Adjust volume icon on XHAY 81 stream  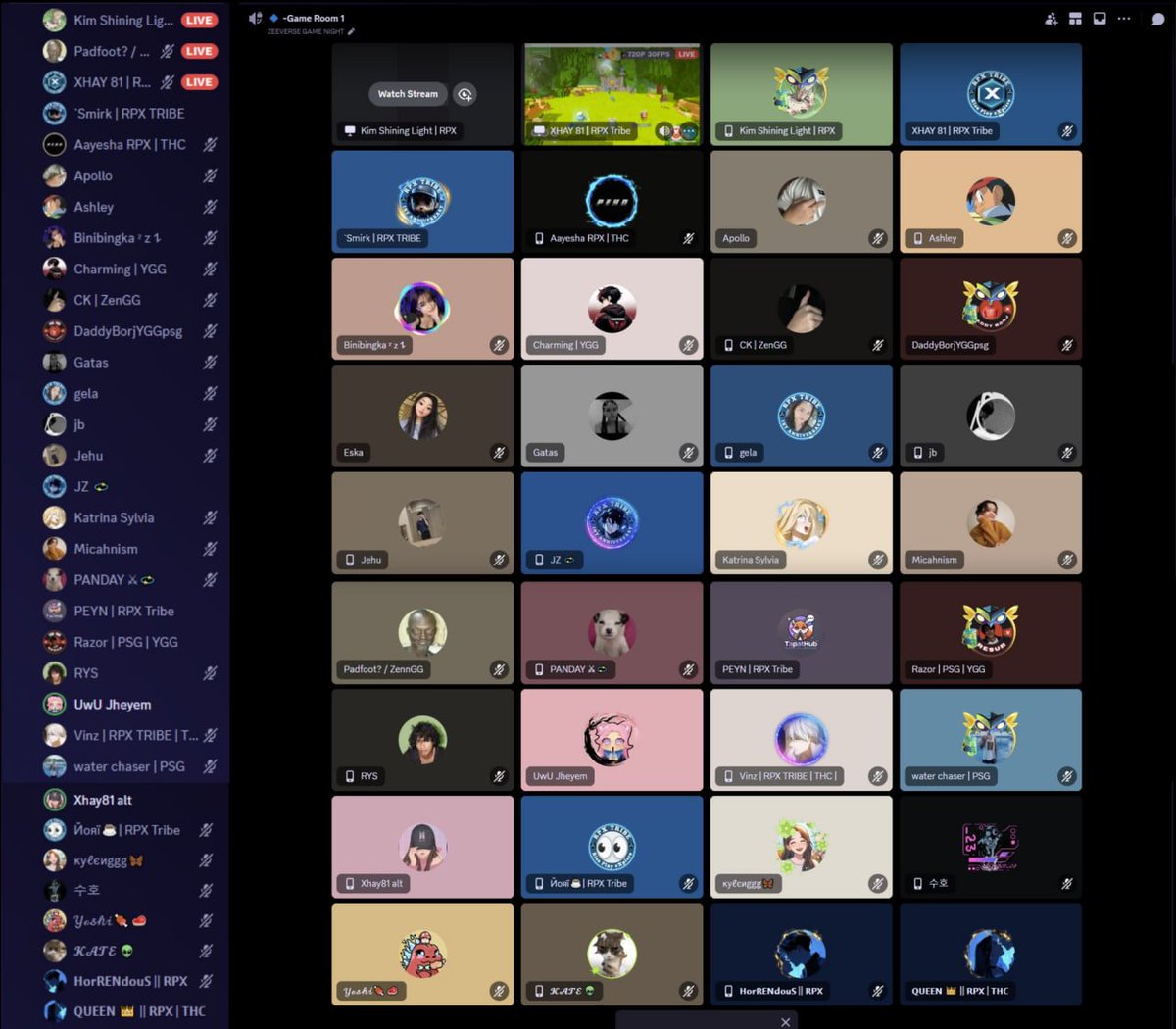click(x=664, y=131)
